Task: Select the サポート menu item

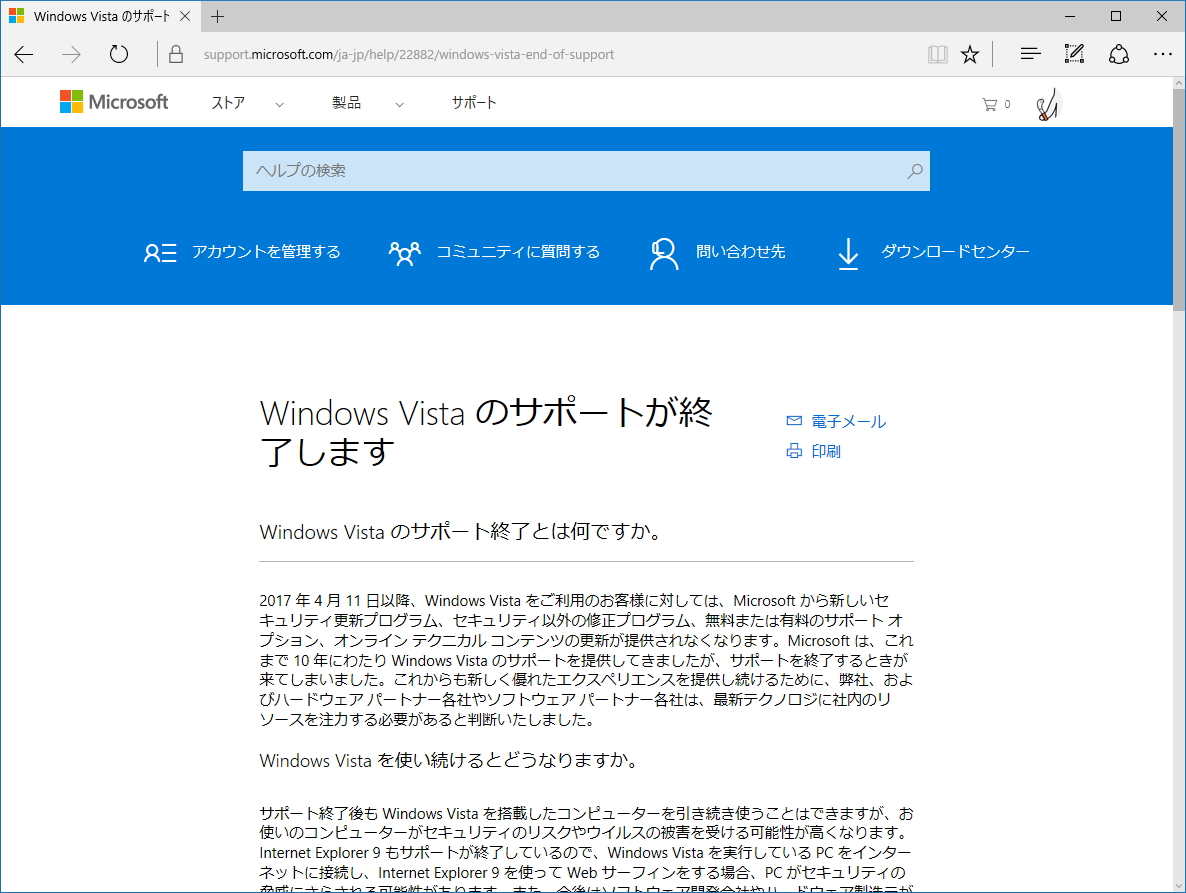Action: pyautogui.click(x=473, y=102)
